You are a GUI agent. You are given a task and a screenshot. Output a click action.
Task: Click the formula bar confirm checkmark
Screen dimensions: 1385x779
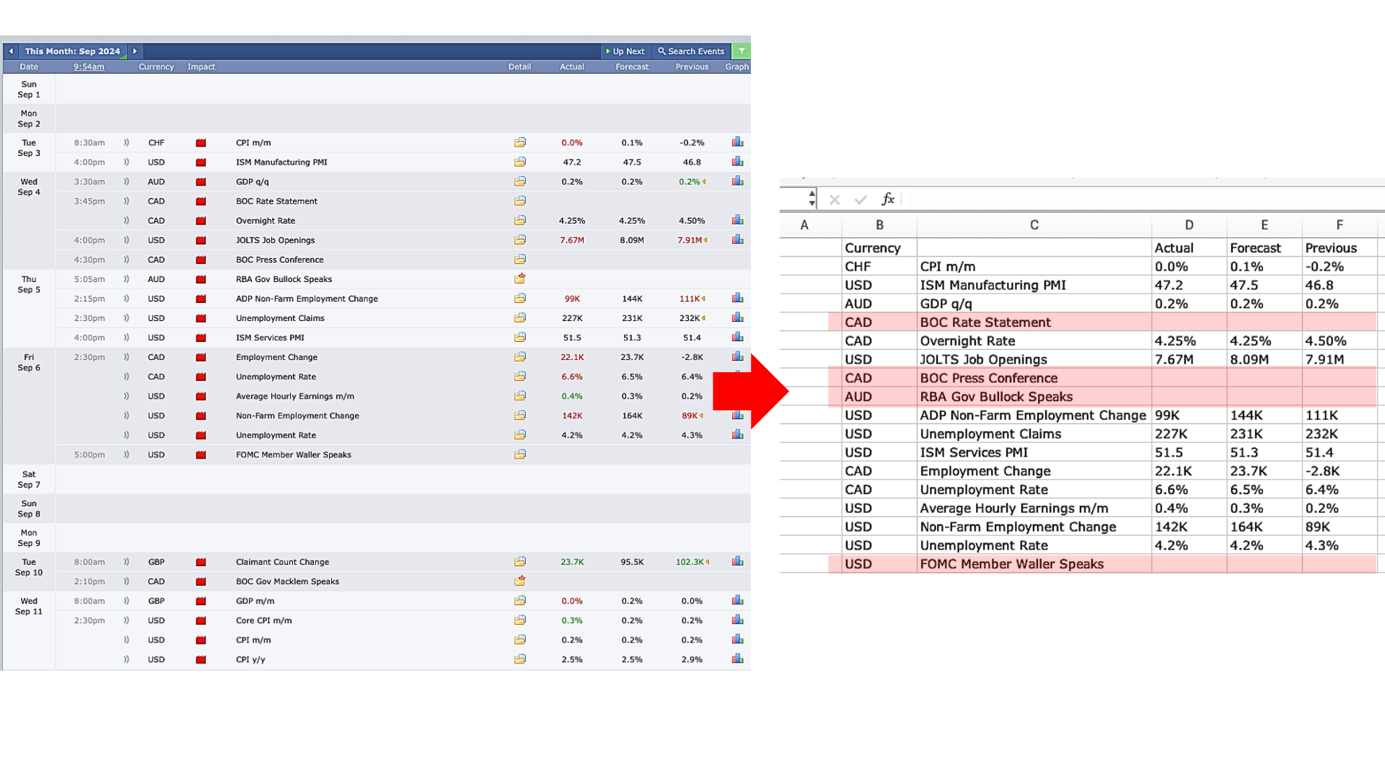860,200
